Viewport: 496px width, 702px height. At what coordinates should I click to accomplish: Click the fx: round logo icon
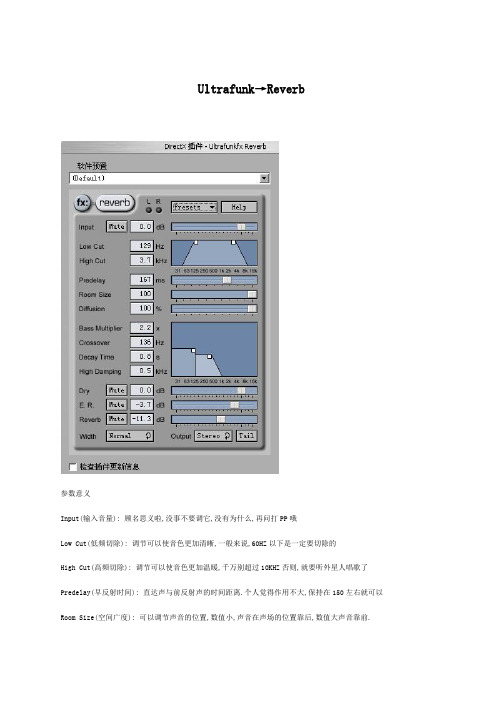(83, 203)
